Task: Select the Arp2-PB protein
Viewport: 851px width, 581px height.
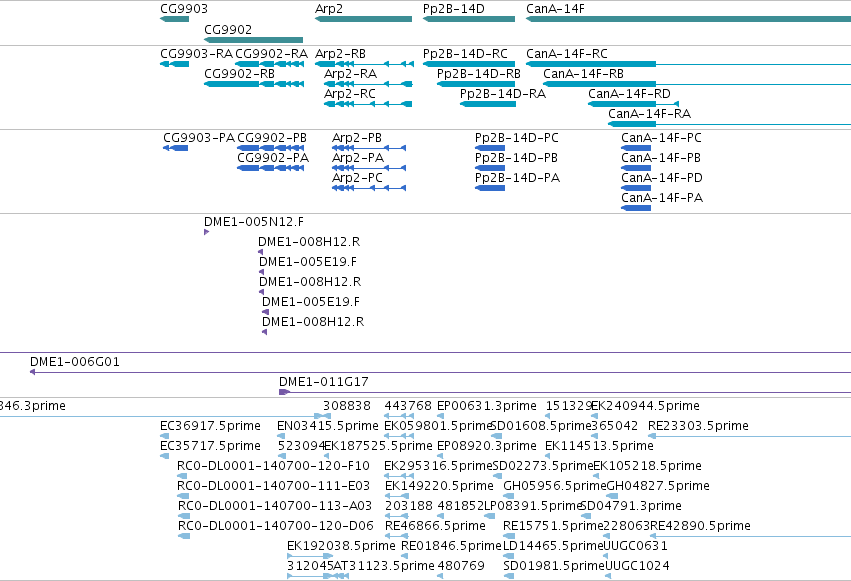Action: tap(369, 148)
